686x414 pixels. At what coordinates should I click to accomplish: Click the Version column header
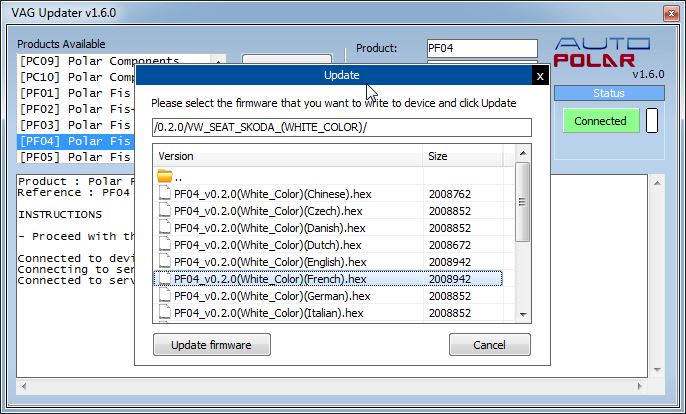pyautogui.click(x=288, y=156)
